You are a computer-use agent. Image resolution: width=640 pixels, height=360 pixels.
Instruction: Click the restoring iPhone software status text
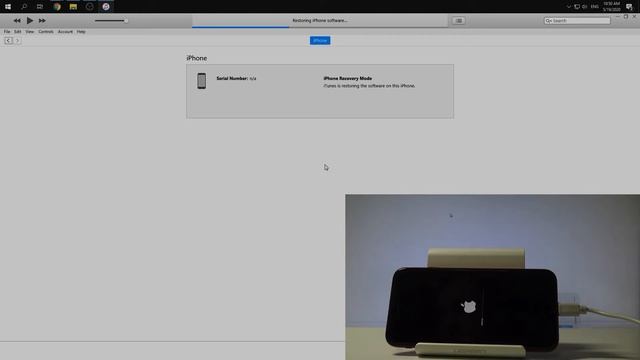[x=320, y=20]
